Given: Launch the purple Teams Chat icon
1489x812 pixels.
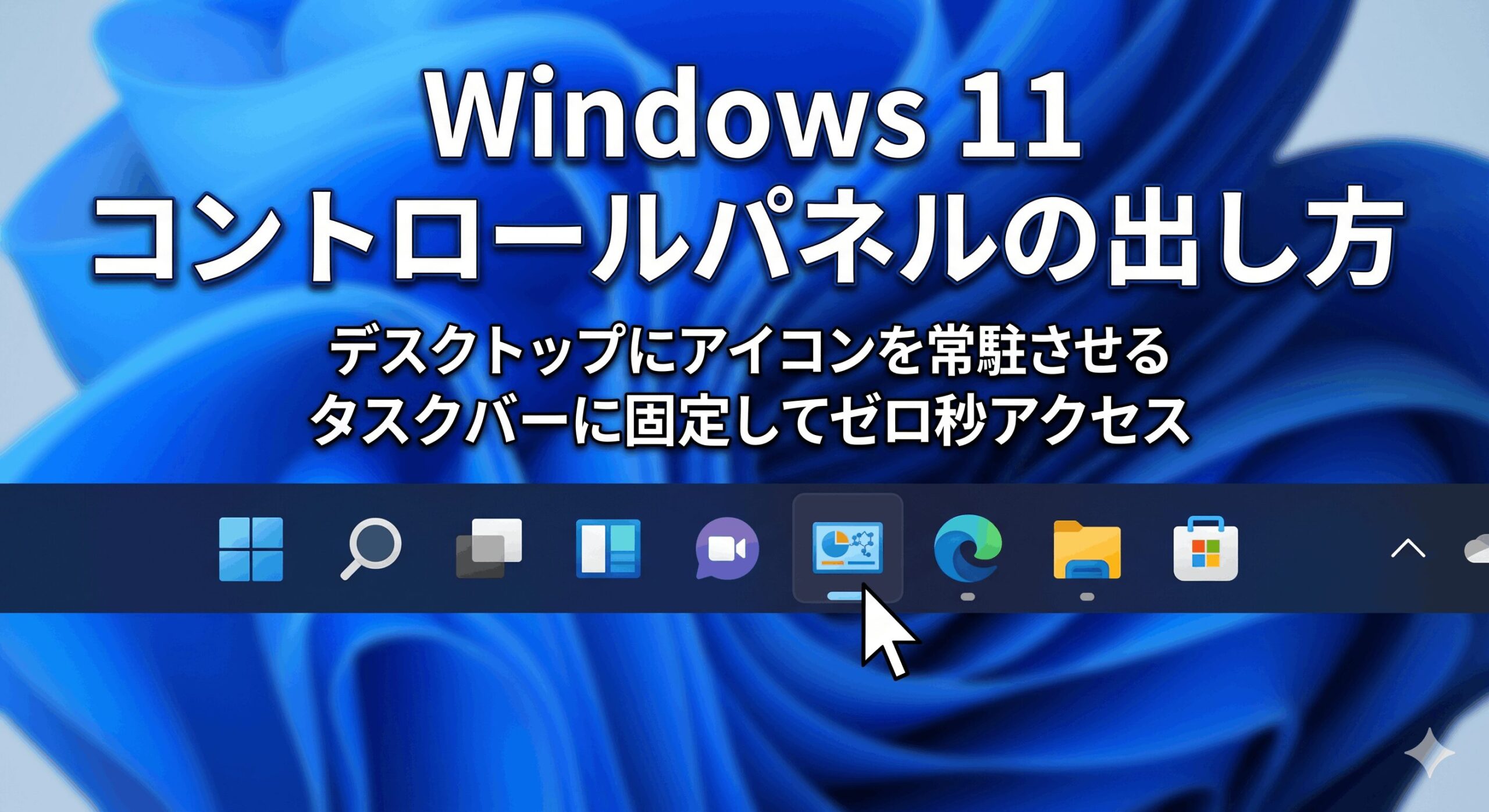Looking at the screenshot, I should click(727, 548).
